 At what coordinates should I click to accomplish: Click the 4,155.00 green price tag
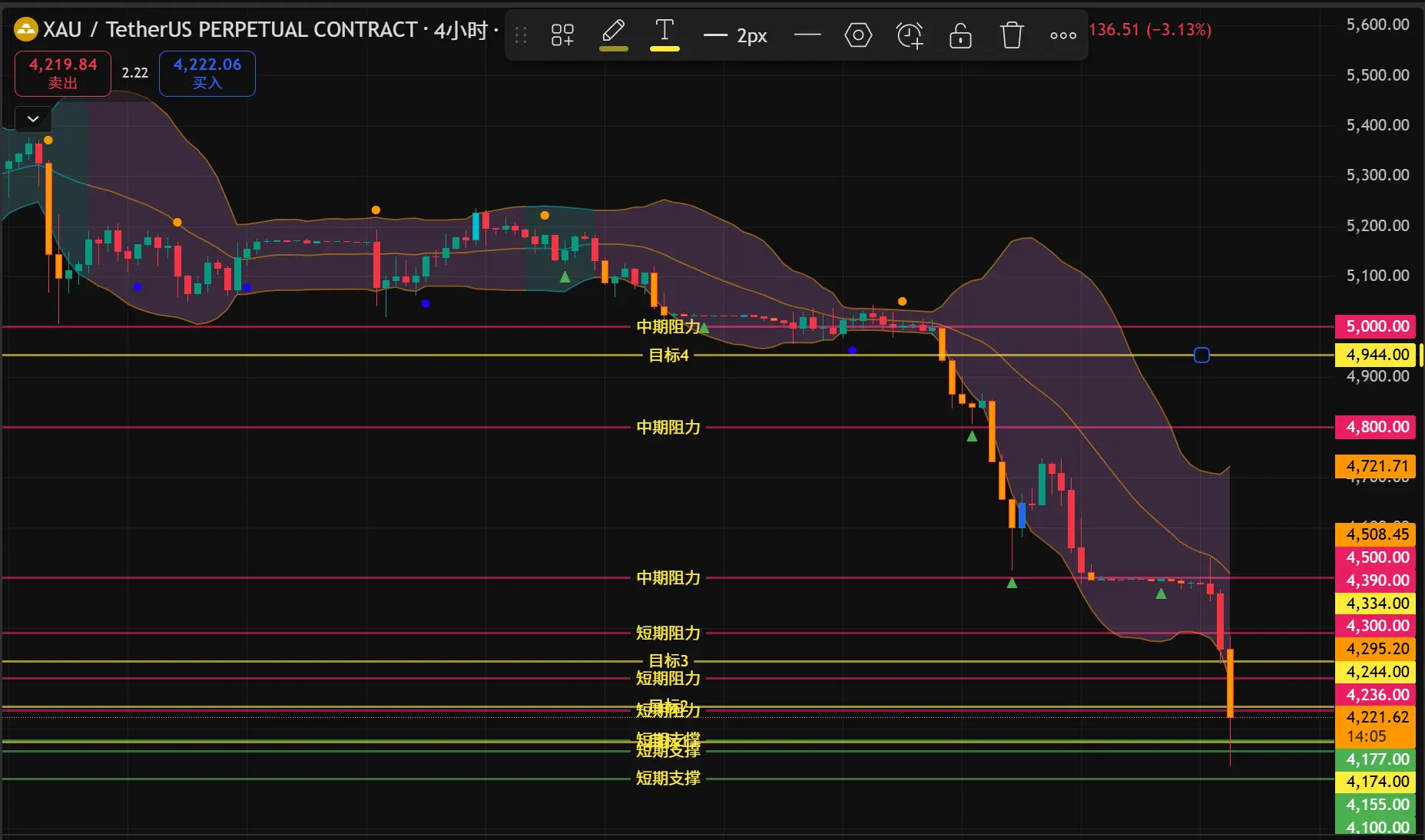(x=1375, y=805)
